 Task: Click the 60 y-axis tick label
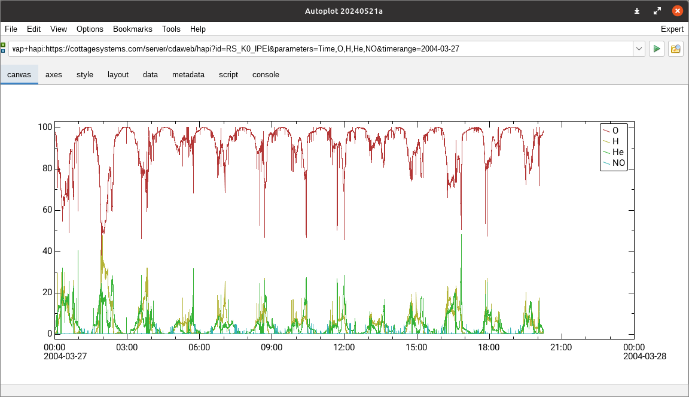tap(47, 210)
